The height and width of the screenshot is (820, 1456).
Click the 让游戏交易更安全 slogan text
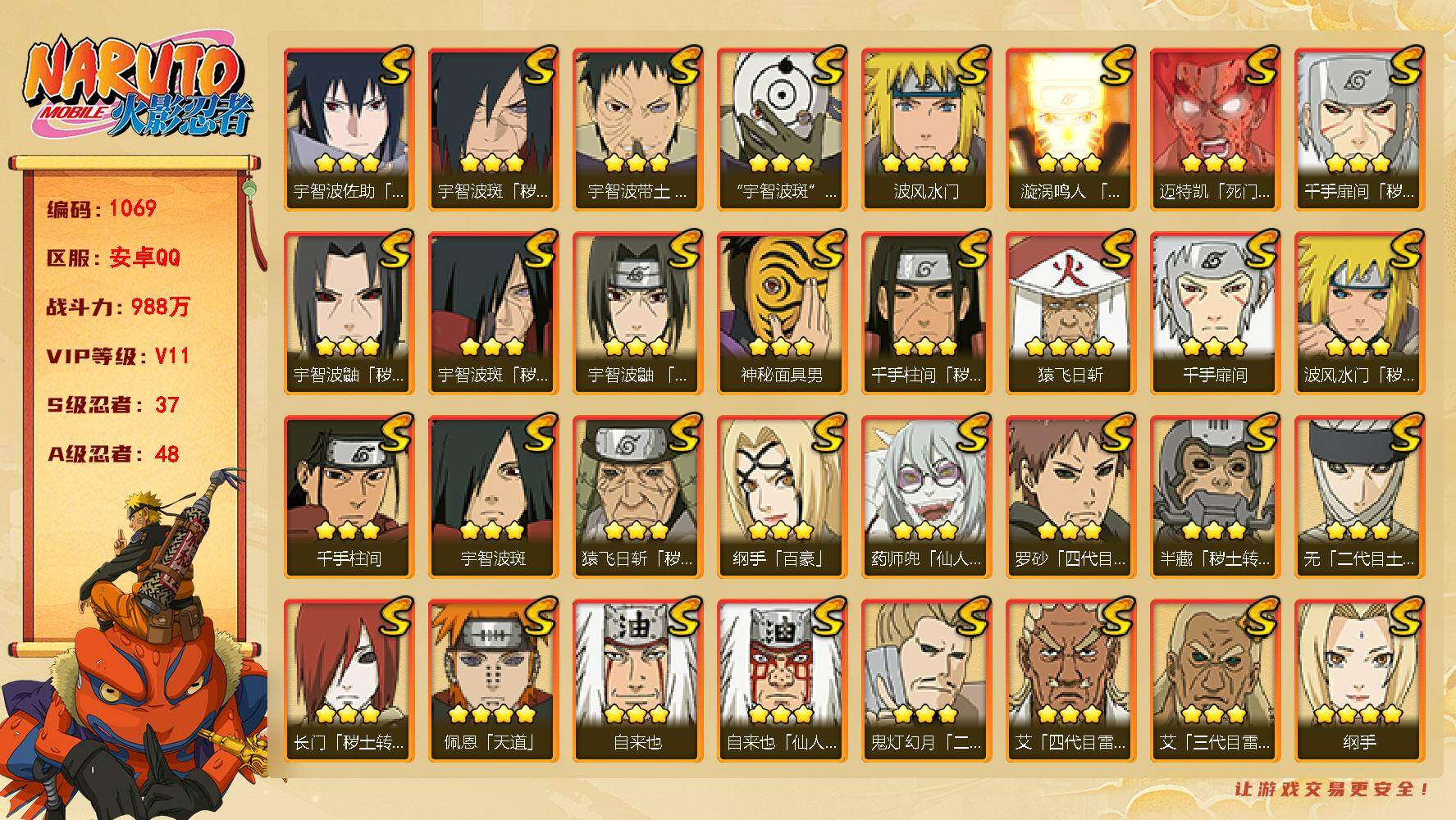(x=1334, y=789)
